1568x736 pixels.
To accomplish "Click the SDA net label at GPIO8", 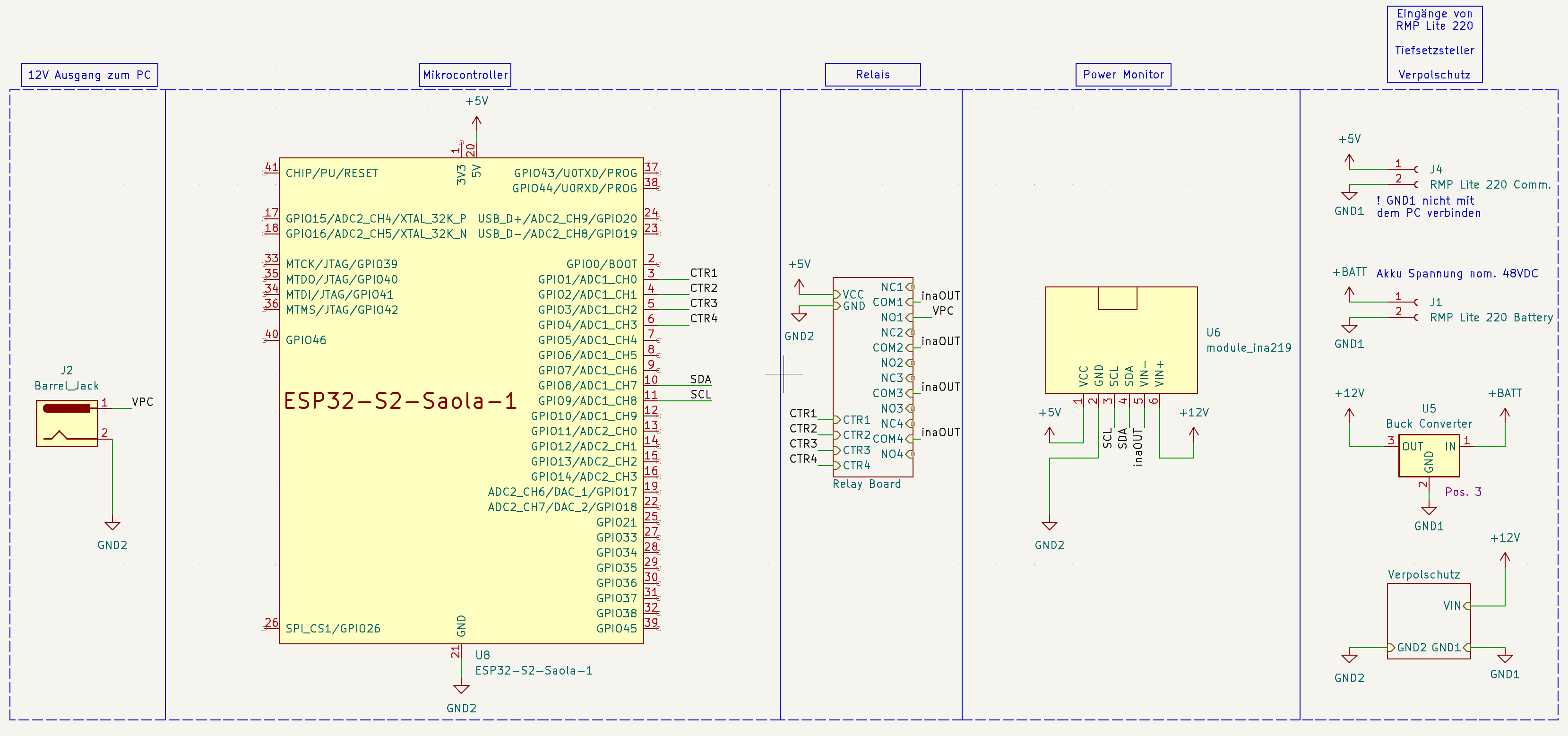I will 701,379.
